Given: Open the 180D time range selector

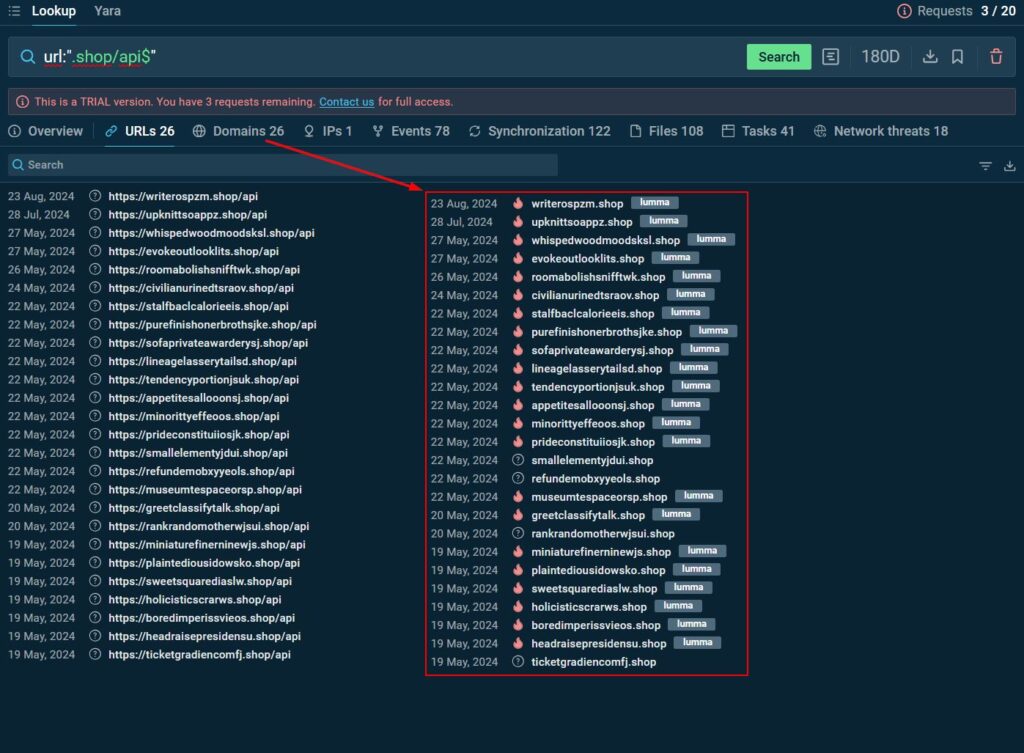Looking at the screenshot, I should 880,57.
